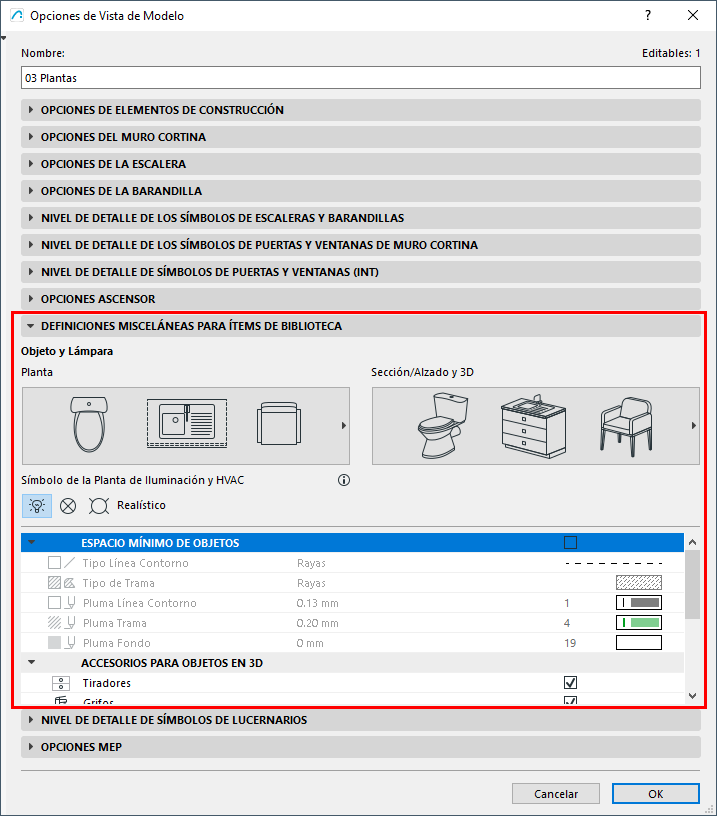This screenshot has width=717, height=816.
Task: Expand Opciones MEP panel
Action: (x=361, y=747)
